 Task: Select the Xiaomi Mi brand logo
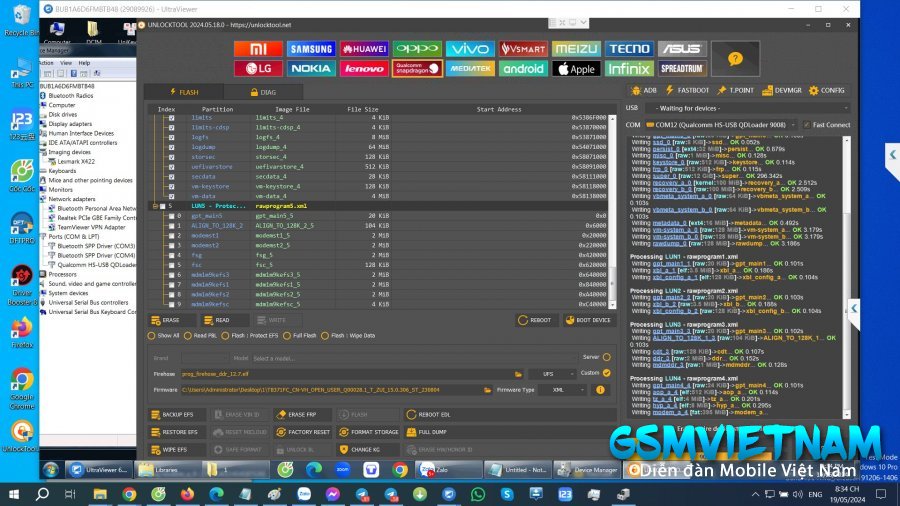258,49
